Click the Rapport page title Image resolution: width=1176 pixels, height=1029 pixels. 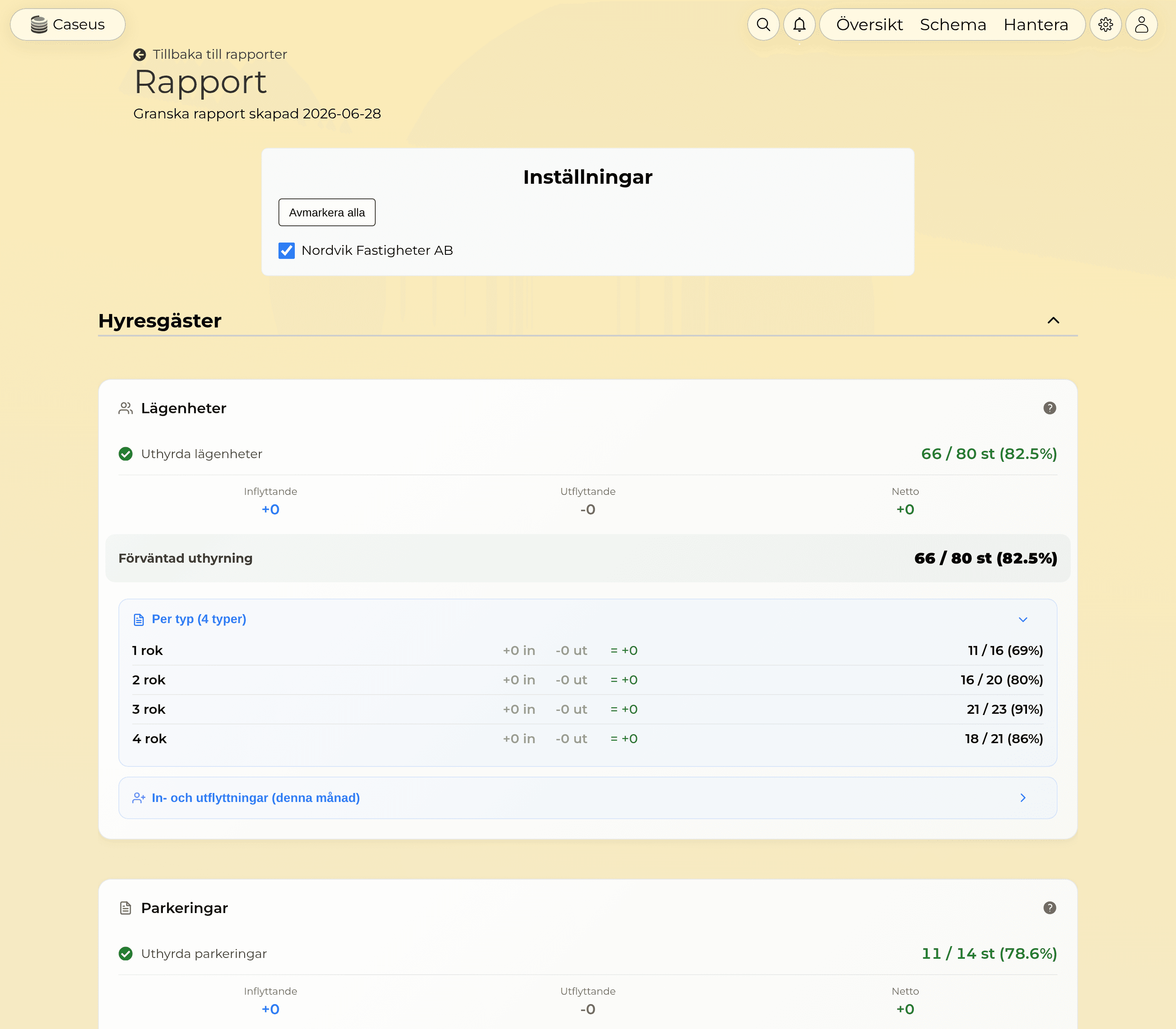pos(200,82)
